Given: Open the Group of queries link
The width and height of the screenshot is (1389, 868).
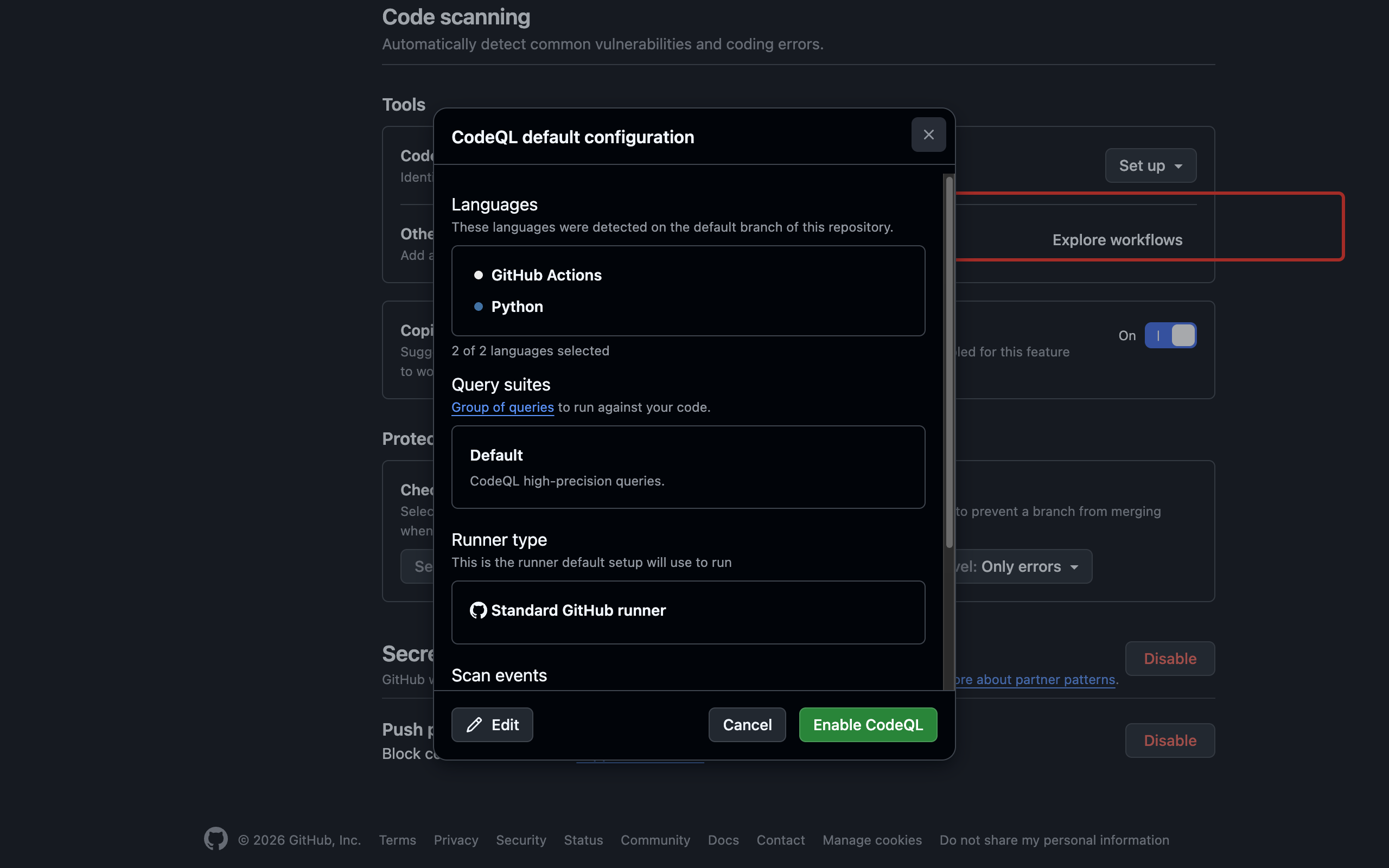Looking at the screenshot, I should 502,407.
